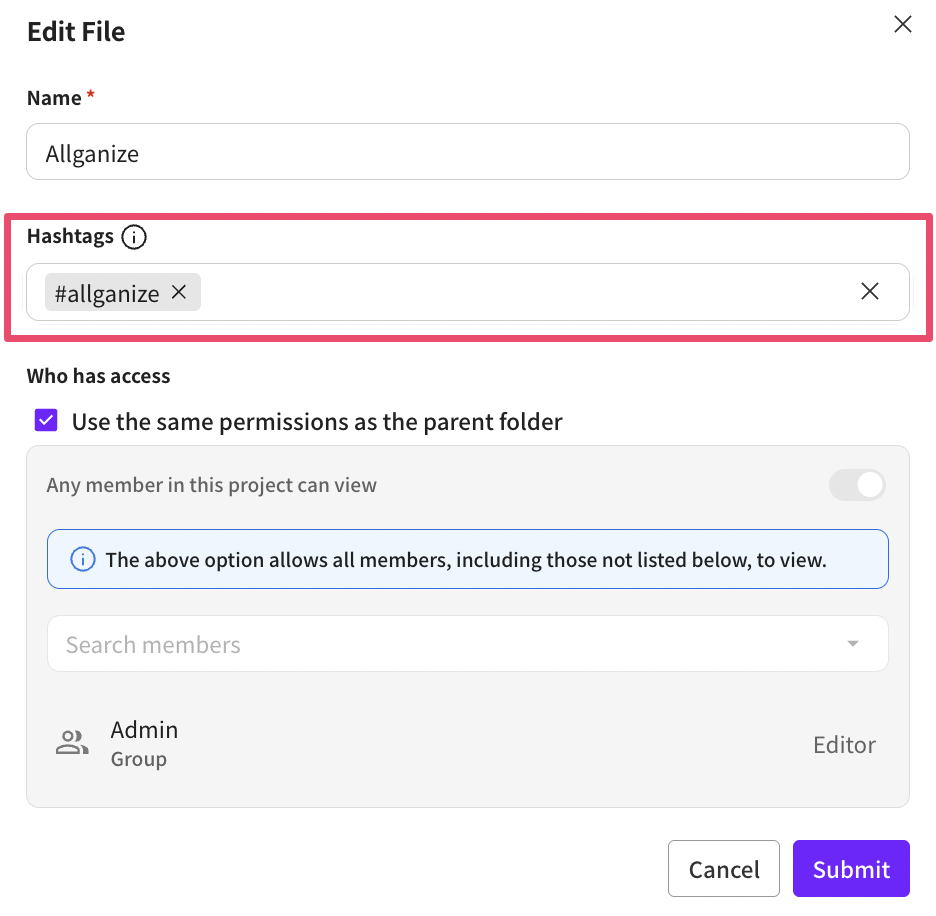Click the blue notice message text
Screen dimensions: 936x916
466,559
